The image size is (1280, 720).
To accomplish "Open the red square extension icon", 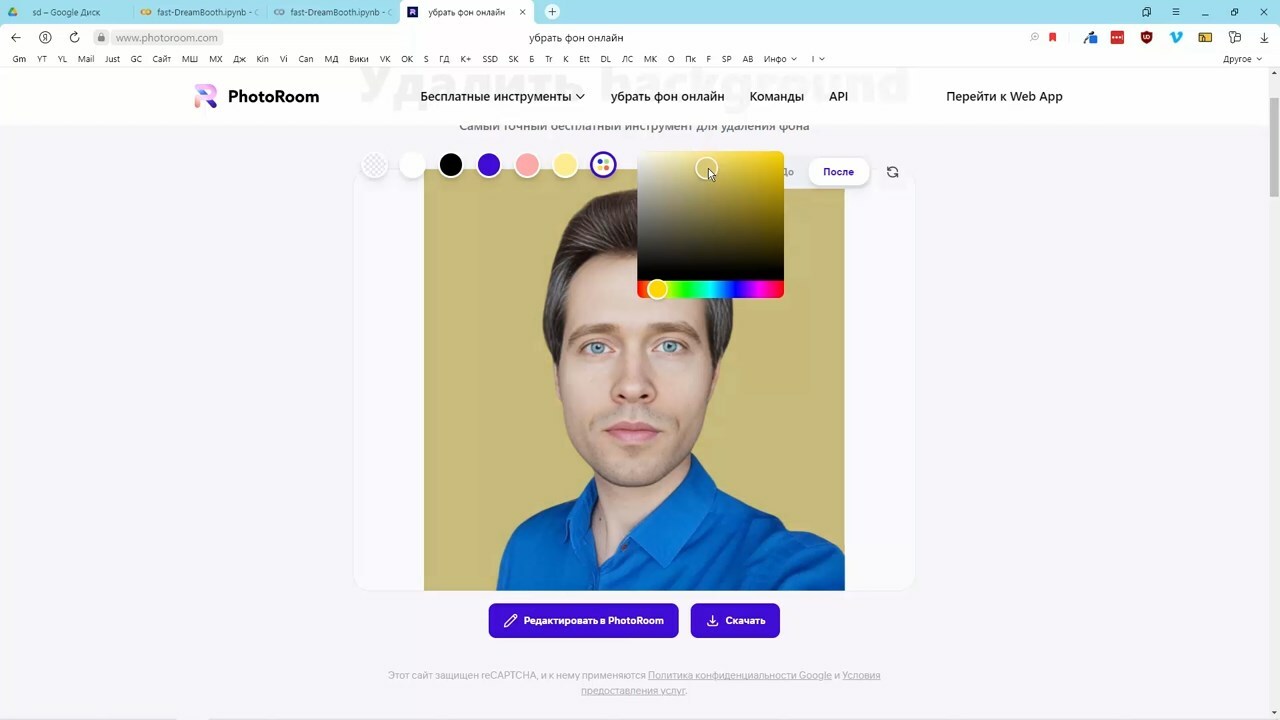I will (1118, 38).
